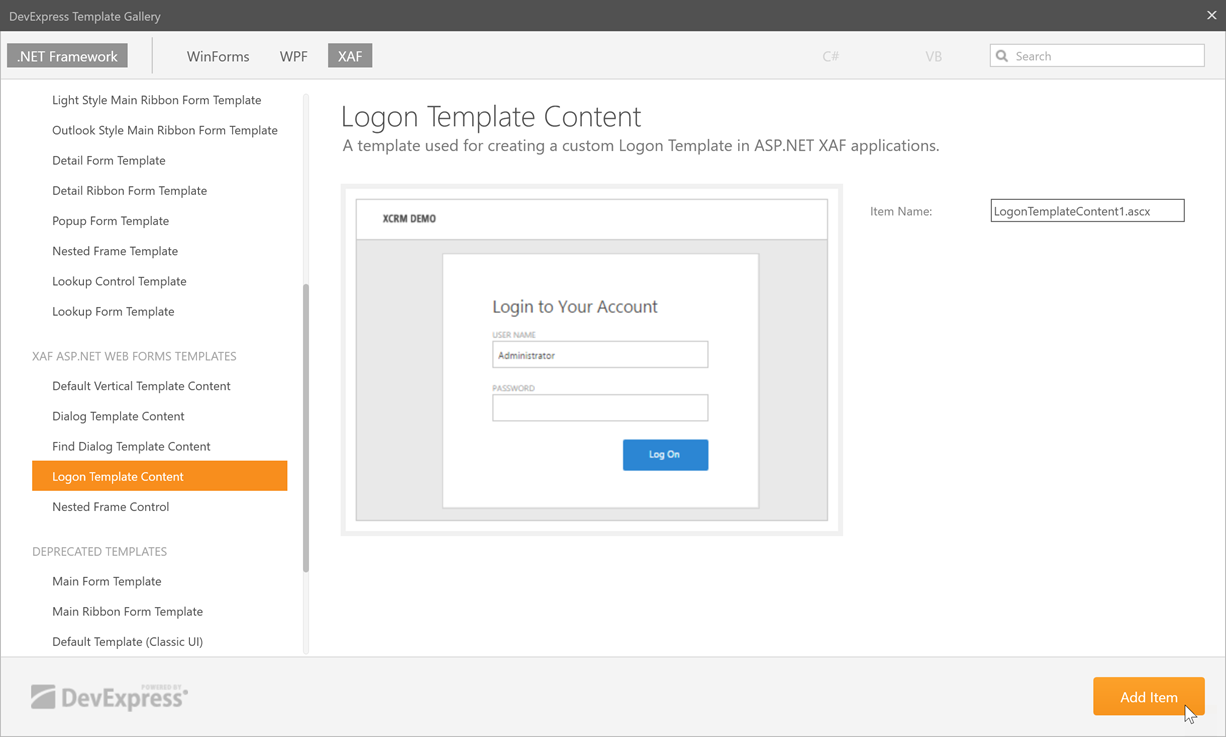Select the .NET Framework platform button
This screenshot has width=1226, height=738.
pos(68,56)
